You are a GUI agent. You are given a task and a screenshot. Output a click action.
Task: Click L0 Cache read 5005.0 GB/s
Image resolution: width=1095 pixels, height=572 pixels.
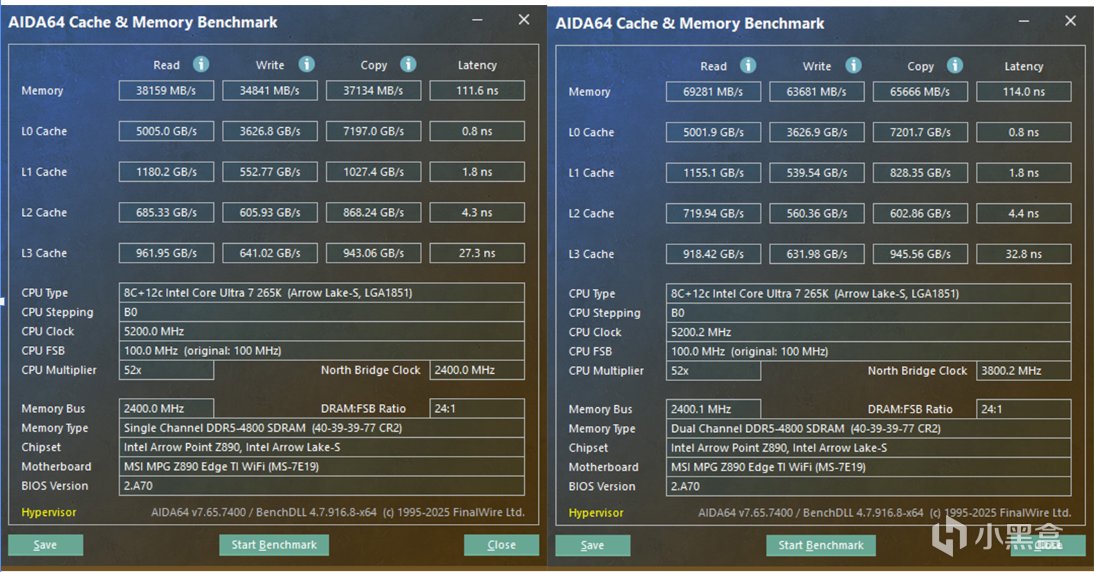[x=166, y=131]
